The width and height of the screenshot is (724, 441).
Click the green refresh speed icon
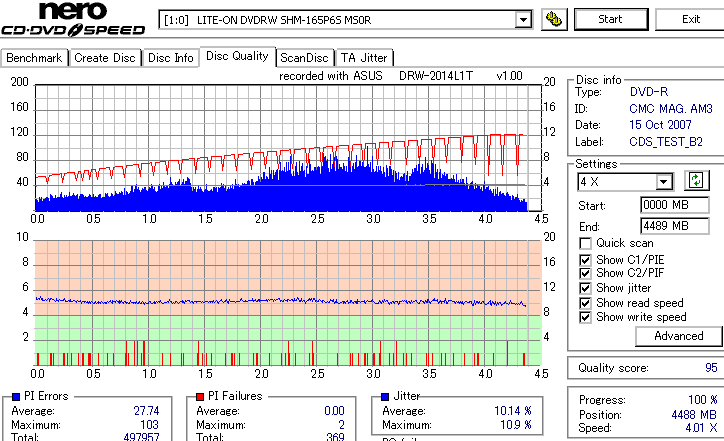click(696, 181)
